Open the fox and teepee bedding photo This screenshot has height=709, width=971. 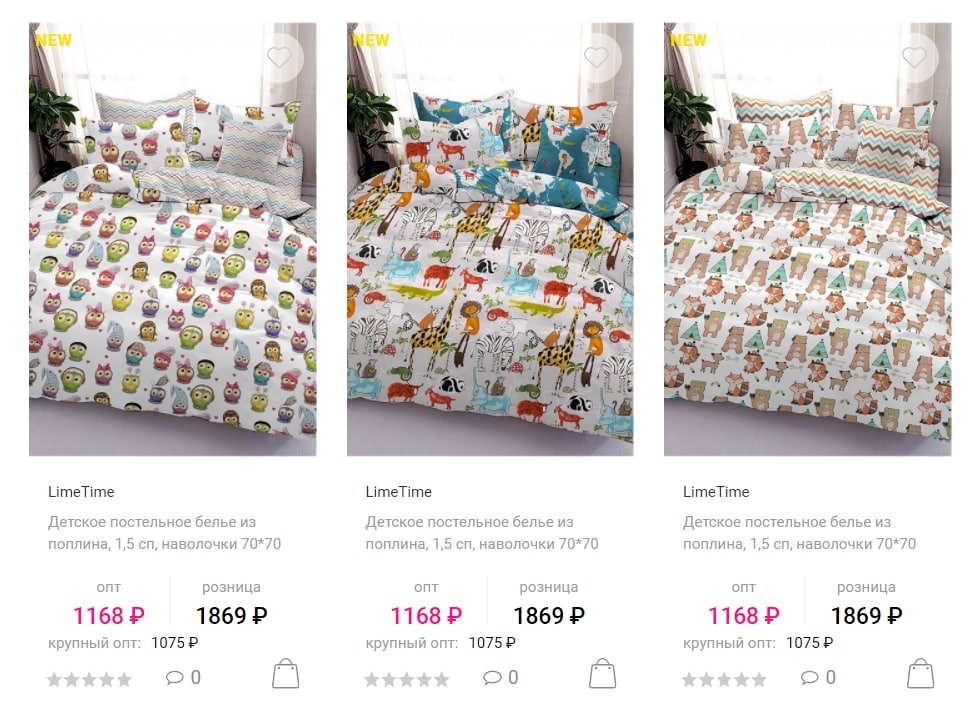[808, 240]
